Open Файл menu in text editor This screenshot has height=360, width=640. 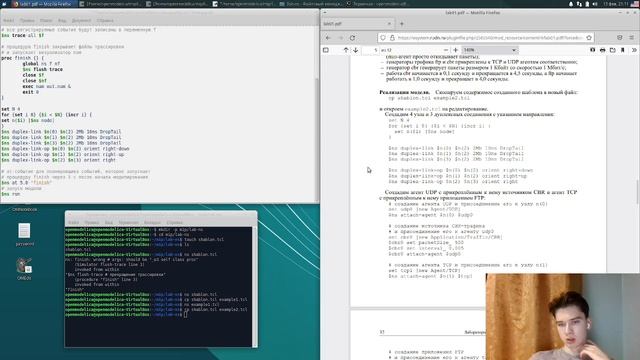(x=8, y=20)
